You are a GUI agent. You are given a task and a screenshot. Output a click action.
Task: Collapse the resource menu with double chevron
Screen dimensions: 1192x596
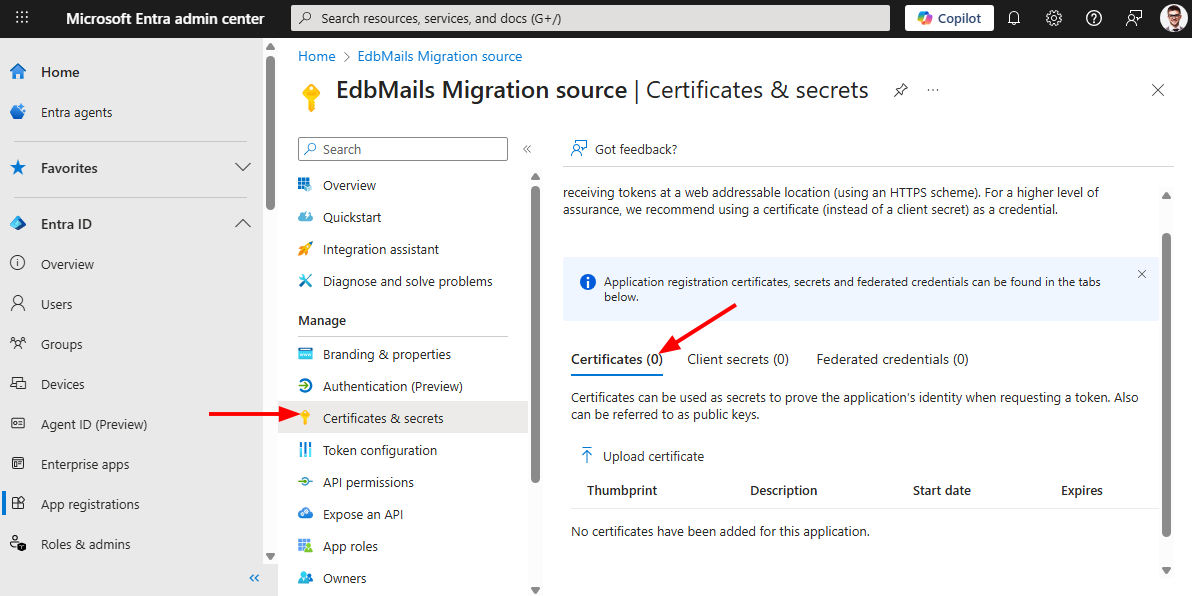coord(527,149)
